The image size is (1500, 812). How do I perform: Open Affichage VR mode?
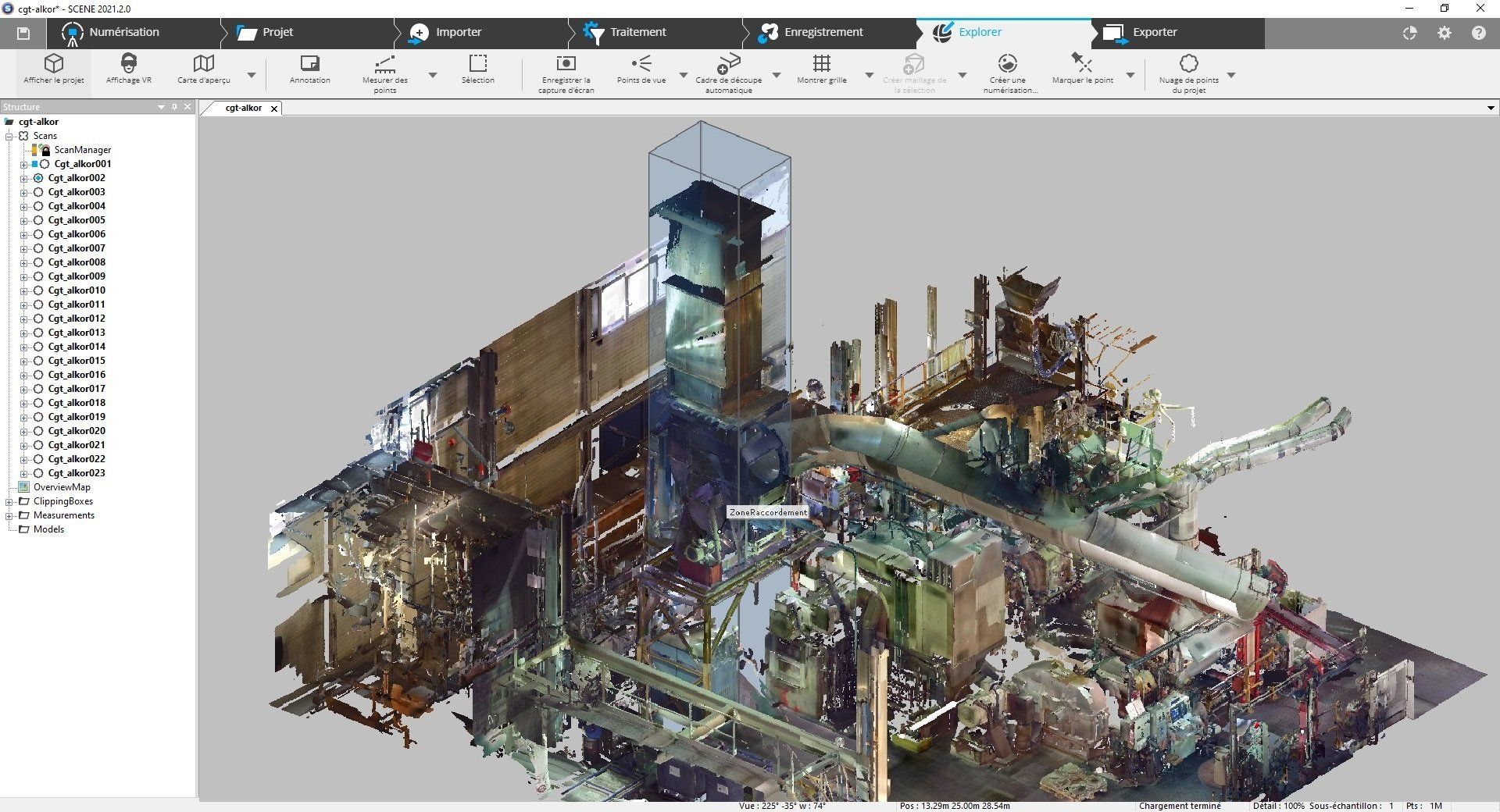tap(129, 69)
